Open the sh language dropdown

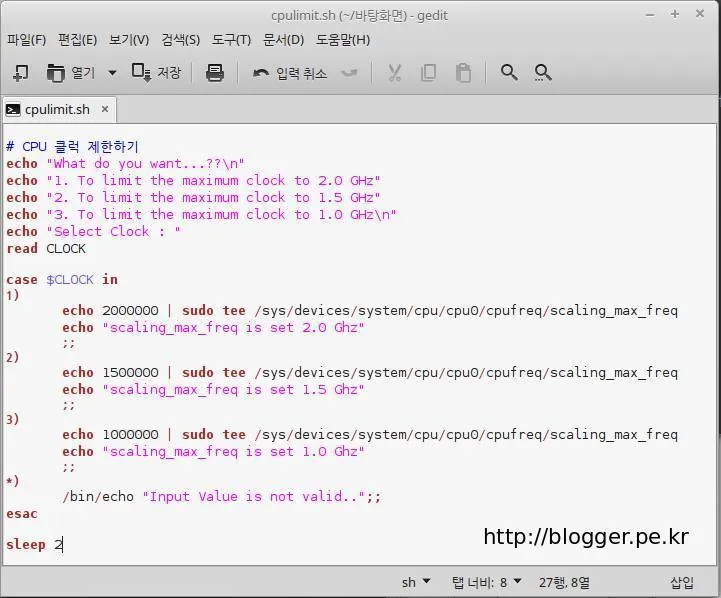point(416,582)
